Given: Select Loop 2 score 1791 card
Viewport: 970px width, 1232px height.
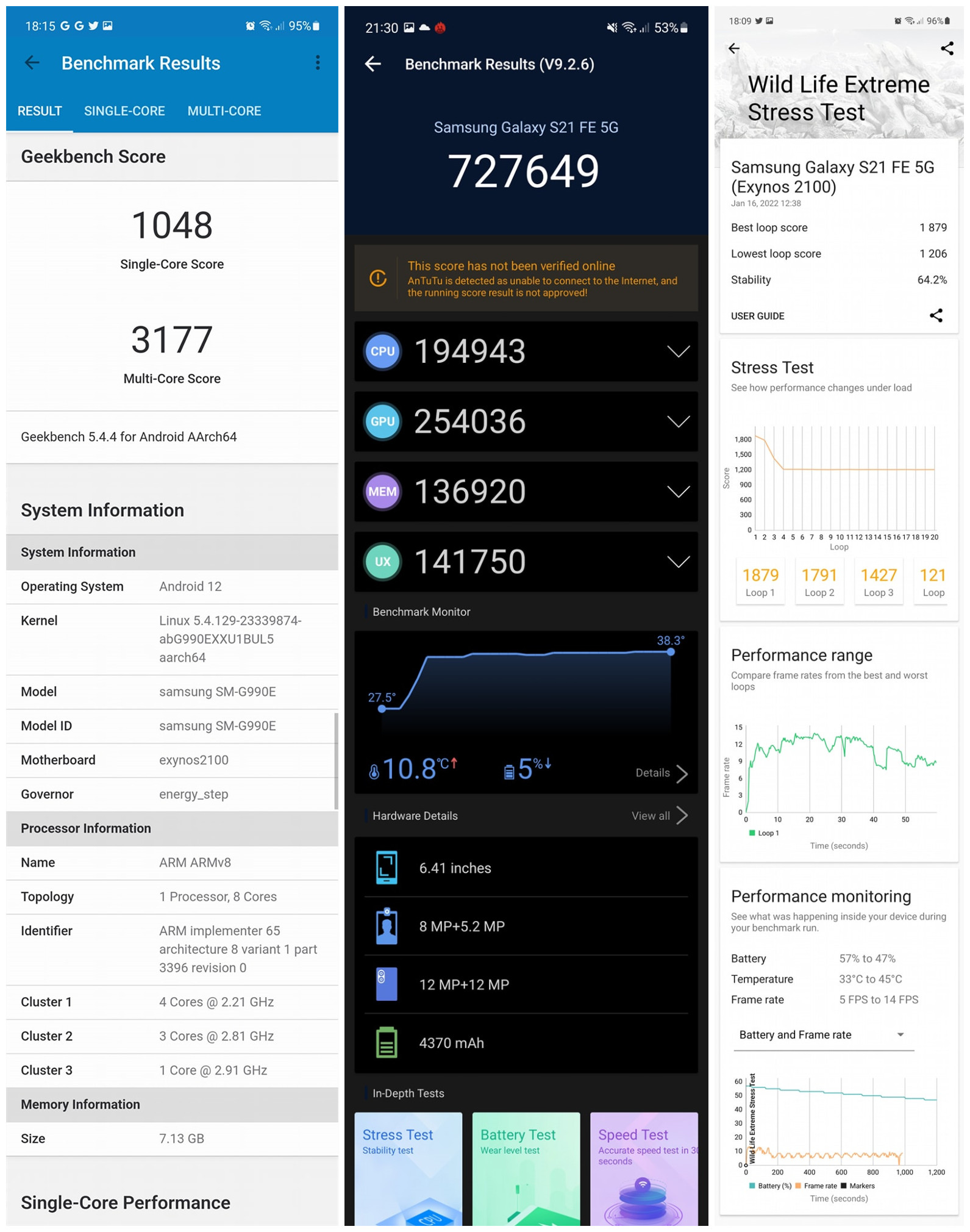Looking at the screenshot, I should 819,581.
